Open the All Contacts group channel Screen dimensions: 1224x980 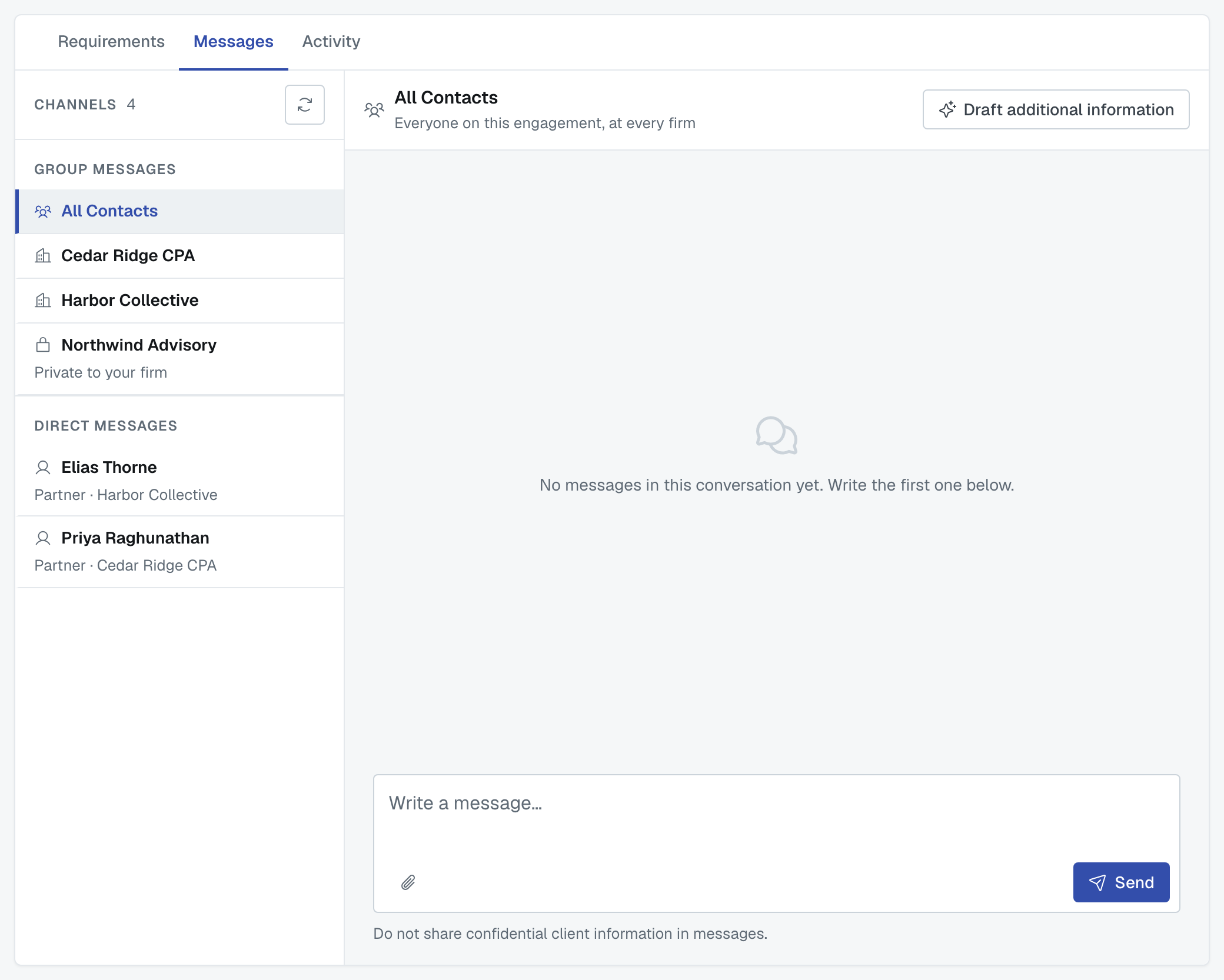180,211
